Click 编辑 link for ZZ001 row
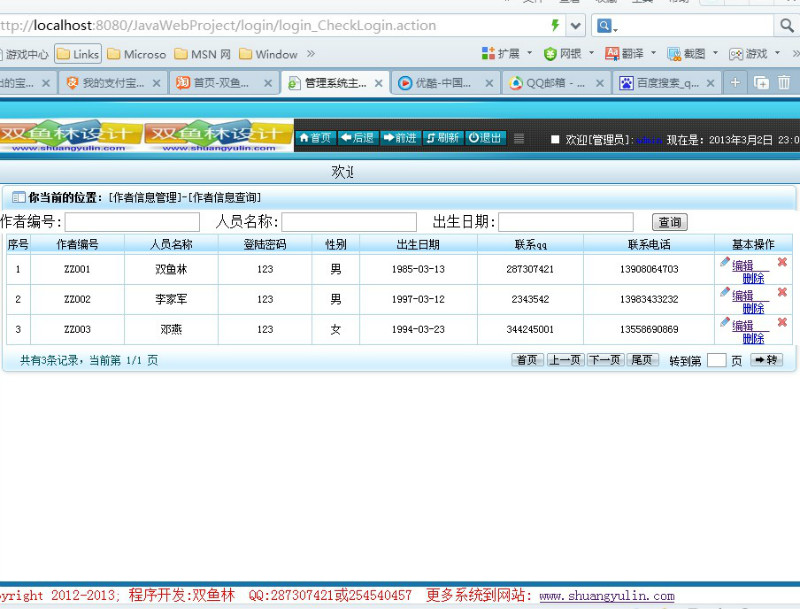Viewport: 800px width, 609px height. pyautogui.click(x=742, y=265)
